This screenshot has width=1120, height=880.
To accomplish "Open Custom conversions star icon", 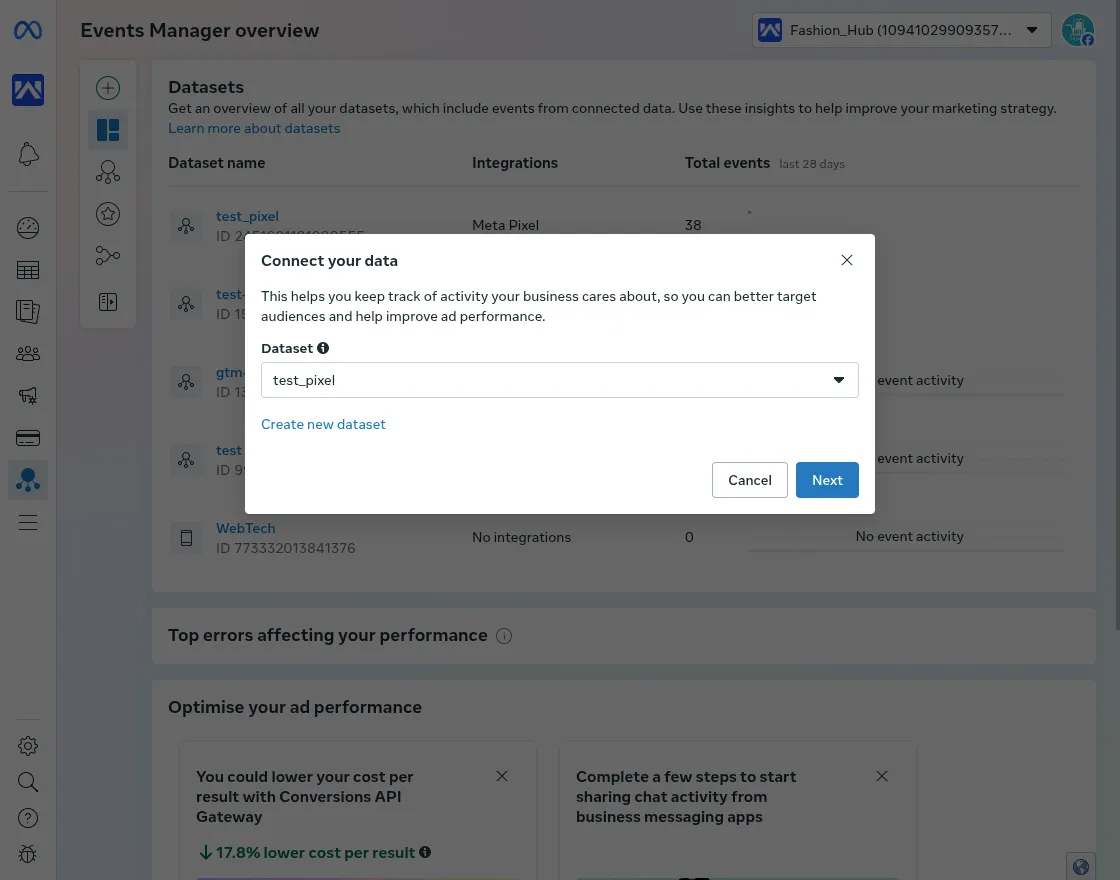I will (108, 214).
